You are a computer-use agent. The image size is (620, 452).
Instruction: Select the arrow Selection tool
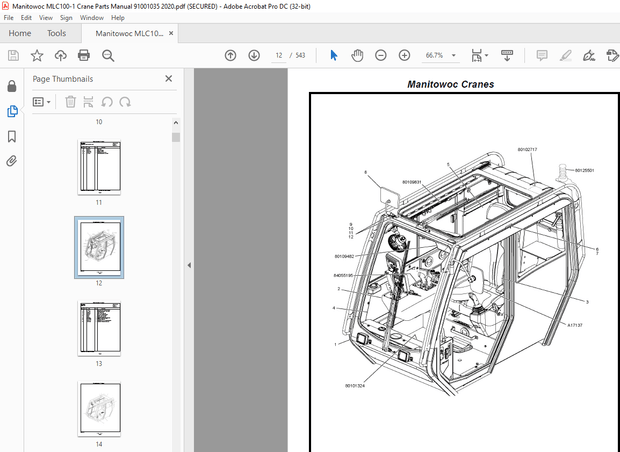pos(333,55)
